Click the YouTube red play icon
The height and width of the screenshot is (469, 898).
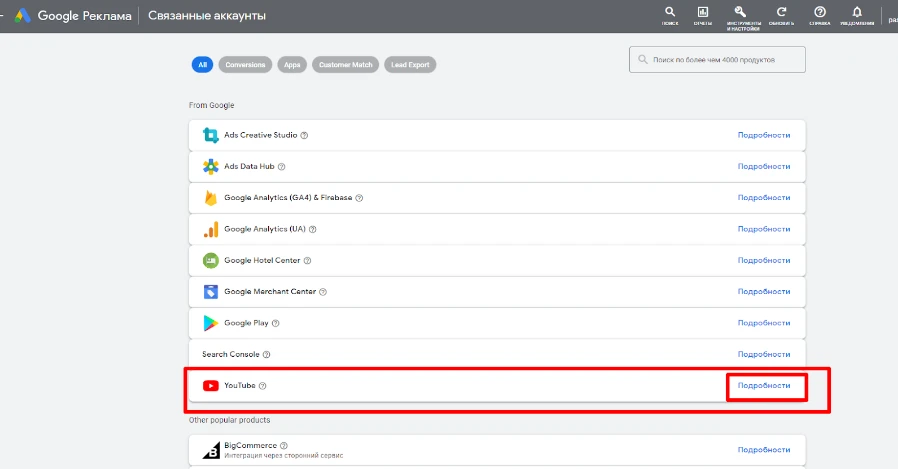click(211, 385)
